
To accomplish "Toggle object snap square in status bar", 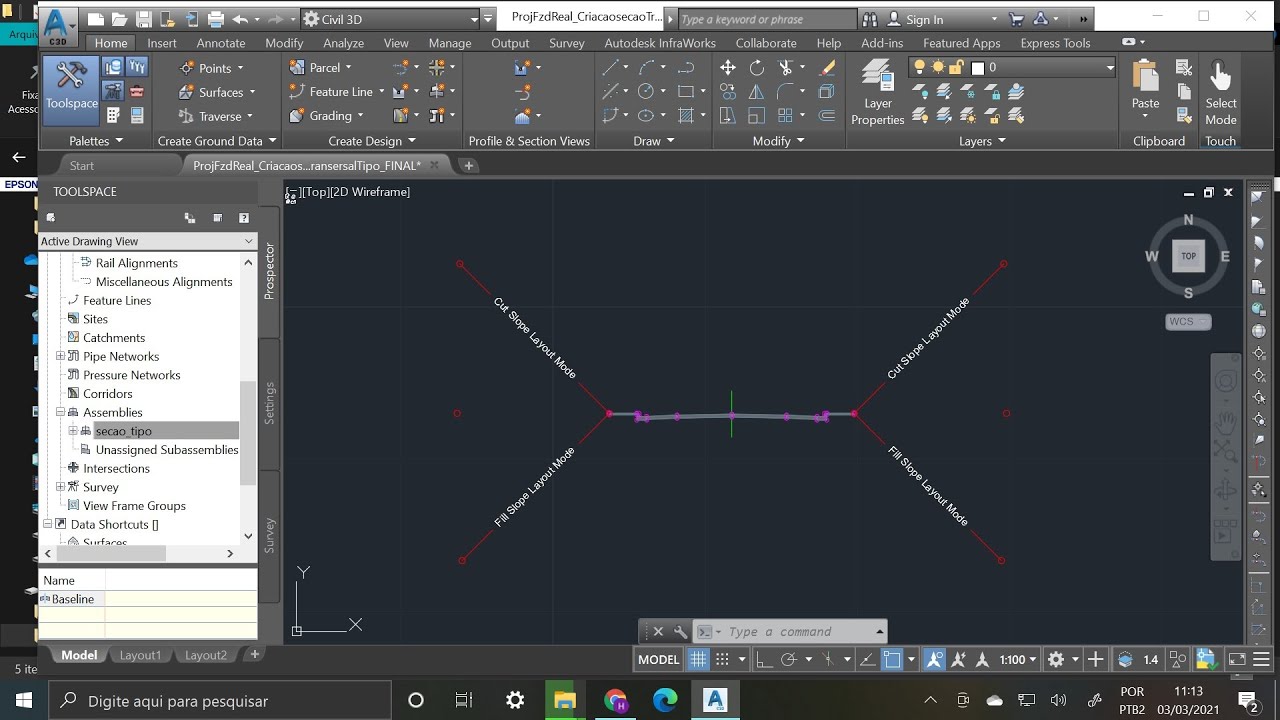I will [891, 659].
